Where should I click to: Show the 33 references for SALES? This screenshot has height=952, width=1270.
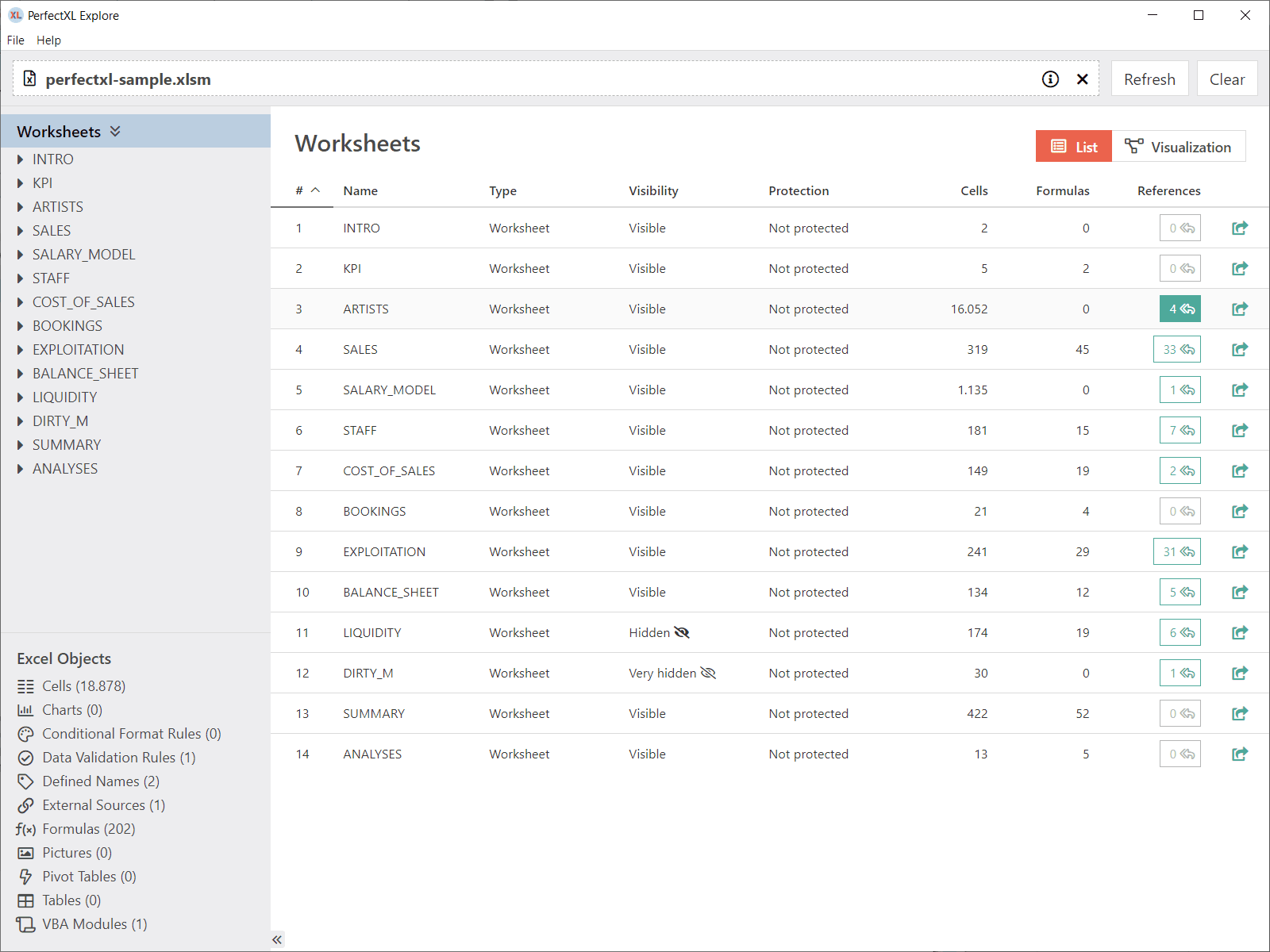click(x=1177, y=349)
